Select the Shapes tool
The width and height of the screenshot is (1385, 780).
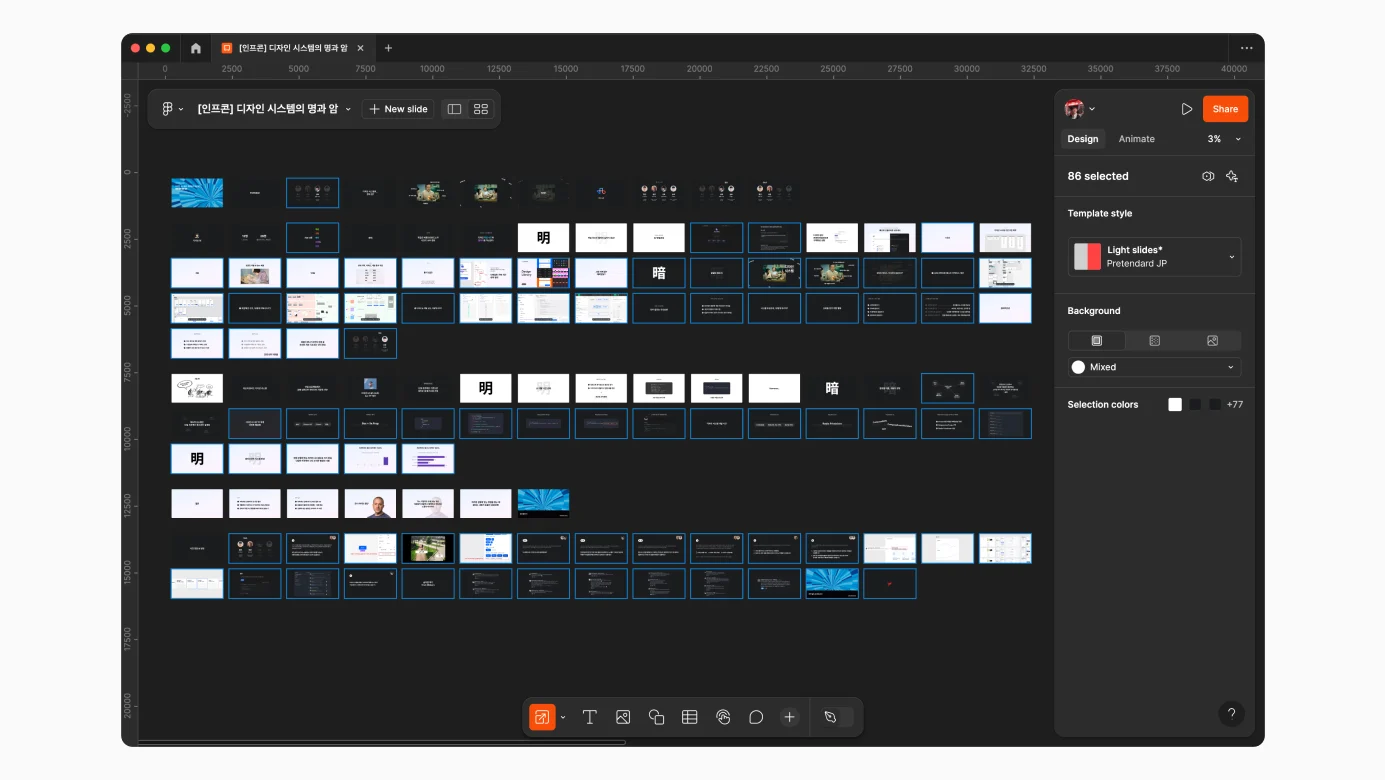click(656, 717)
